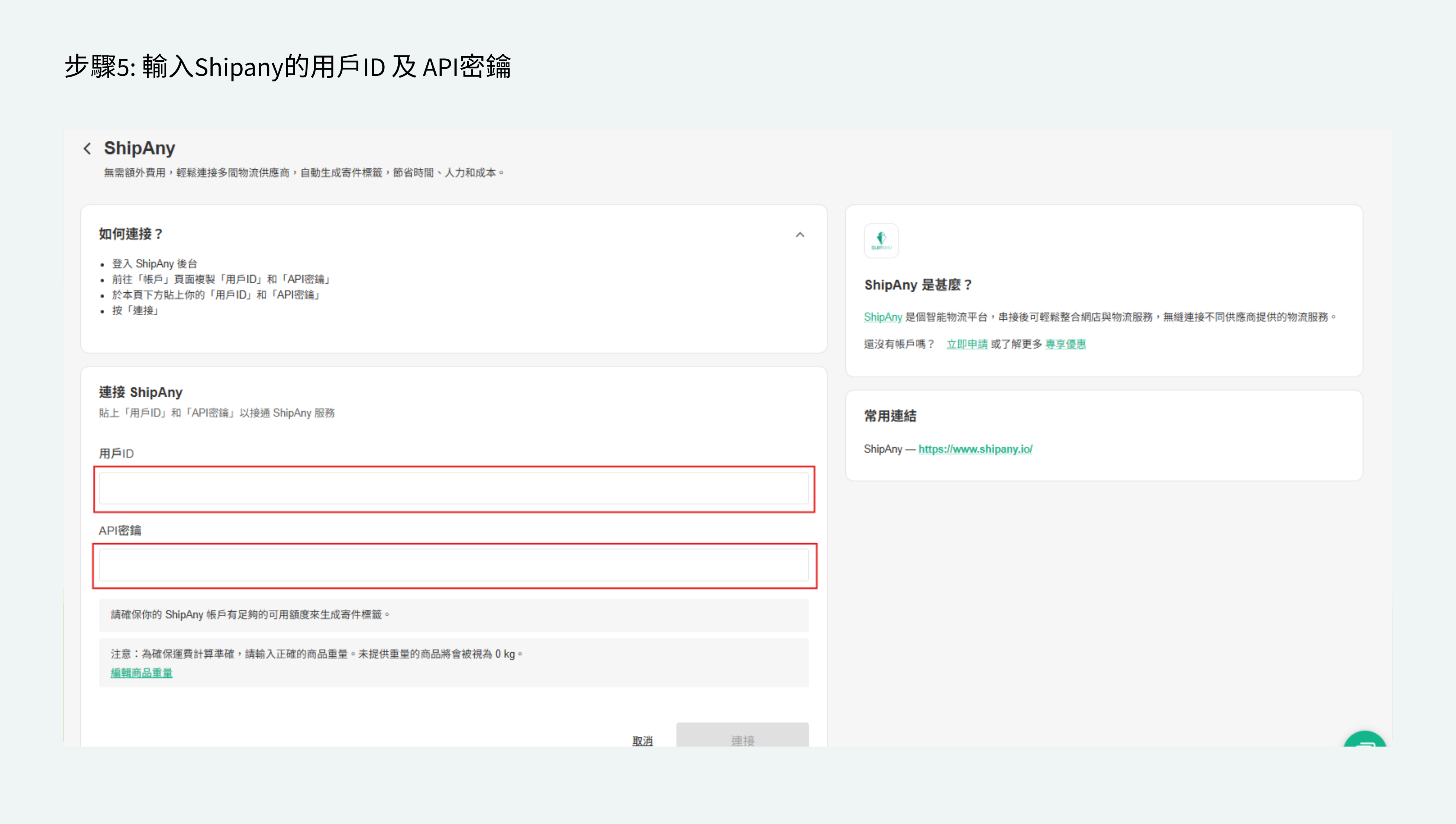Collapse the 如何連接 section chevron
Screen dimensions: 1456x824
coord(799,235)
